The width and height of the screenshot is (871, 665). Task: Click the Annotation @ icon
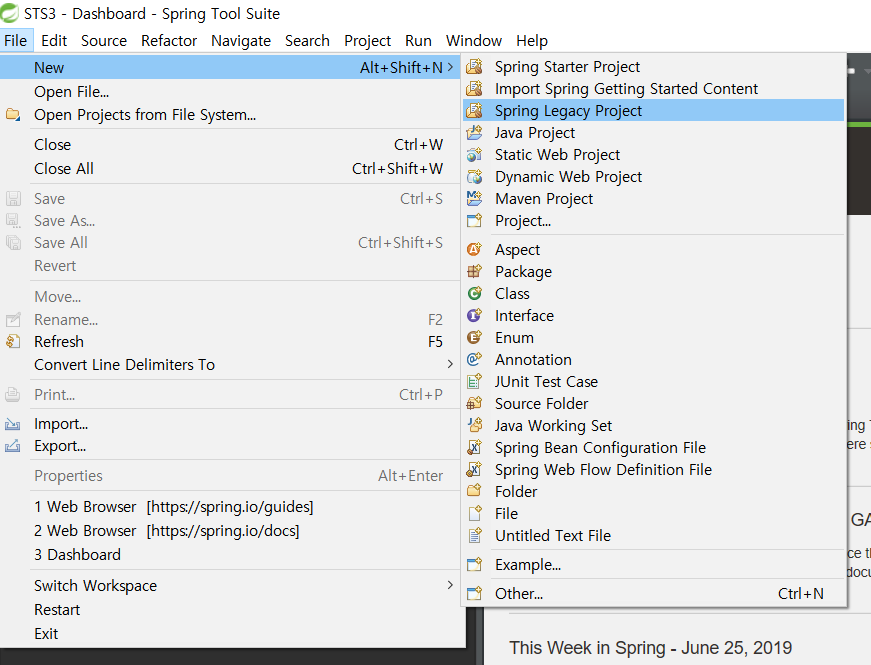click(x=474, y=359)
